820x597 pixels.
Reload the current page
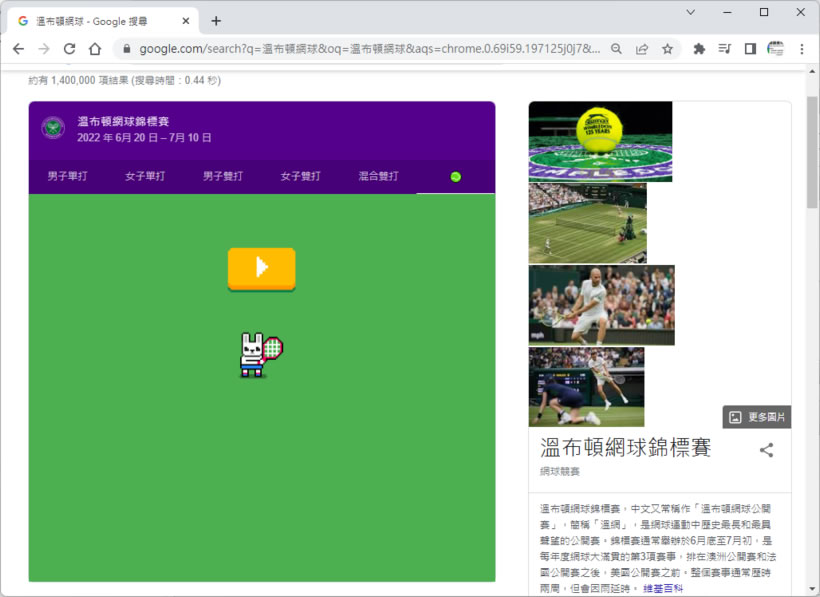click(69, 49)
